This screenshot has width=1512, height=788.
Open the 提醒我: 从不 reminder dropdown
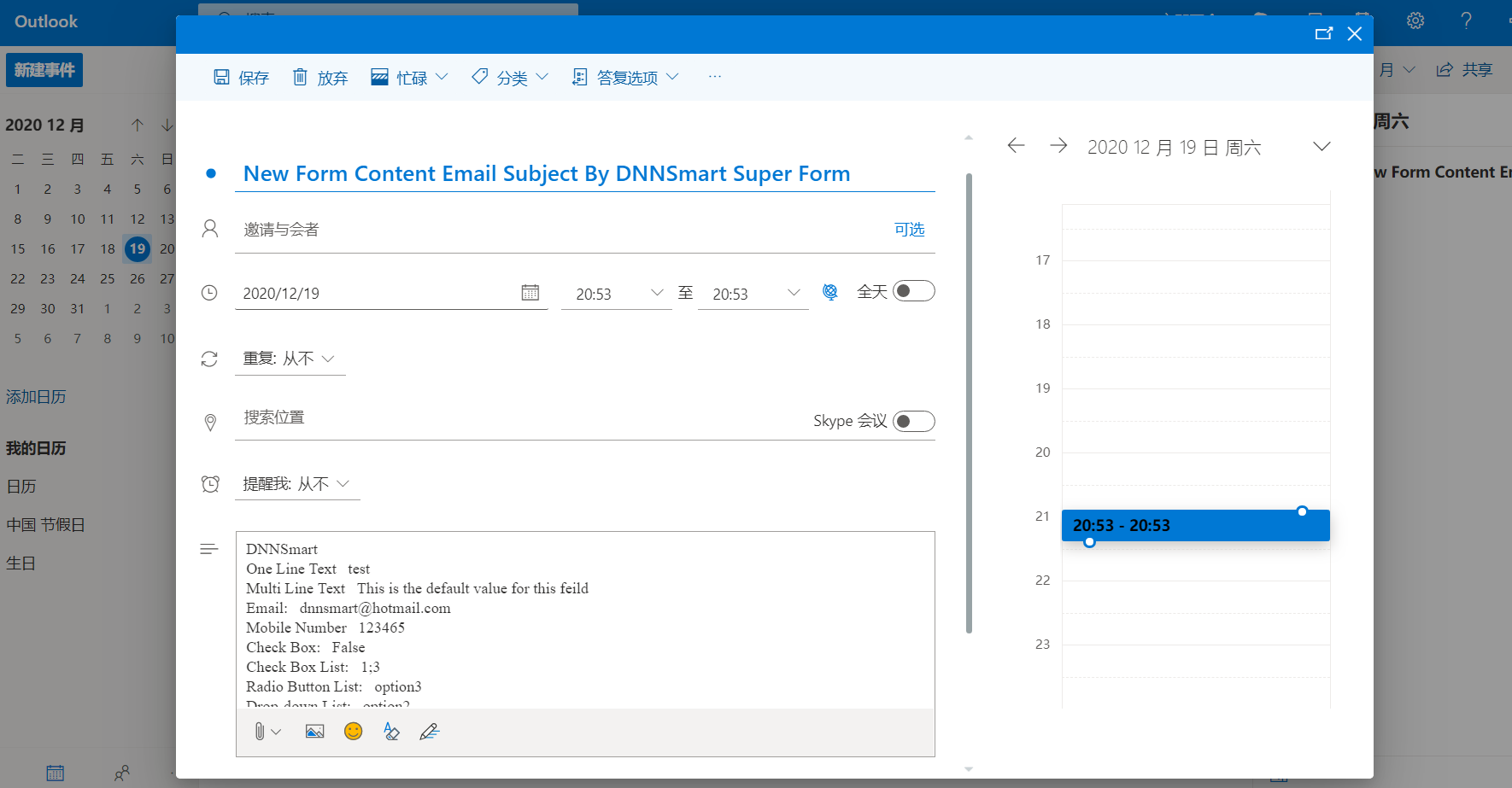coord(297,484)
